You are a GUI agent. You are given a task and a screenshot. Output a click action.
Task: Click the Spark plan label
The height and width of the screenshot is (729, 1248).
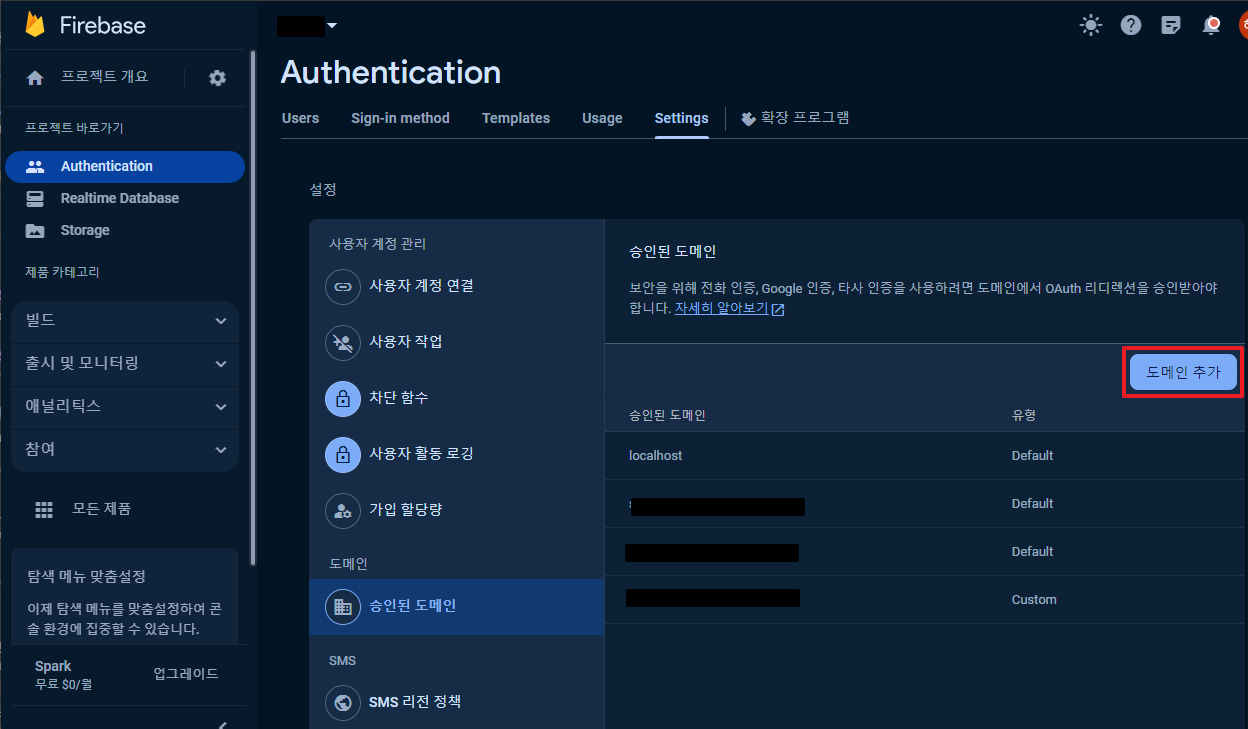pos(53,666)
